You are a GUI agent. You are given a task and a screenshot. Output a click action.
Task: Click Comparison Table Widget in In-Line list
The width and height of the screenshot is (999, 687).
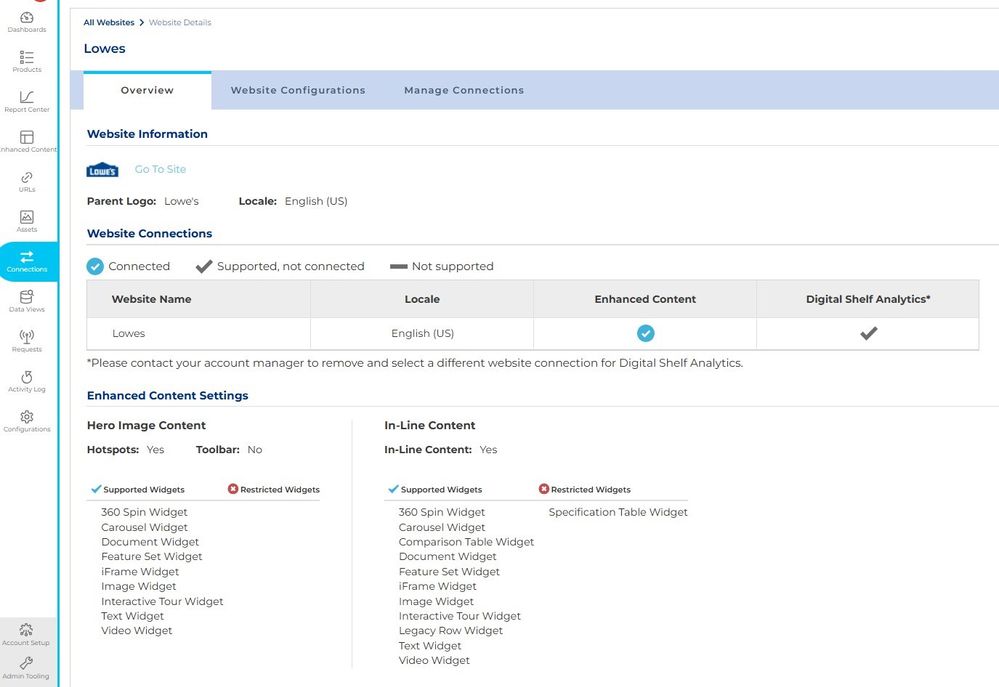466,542
